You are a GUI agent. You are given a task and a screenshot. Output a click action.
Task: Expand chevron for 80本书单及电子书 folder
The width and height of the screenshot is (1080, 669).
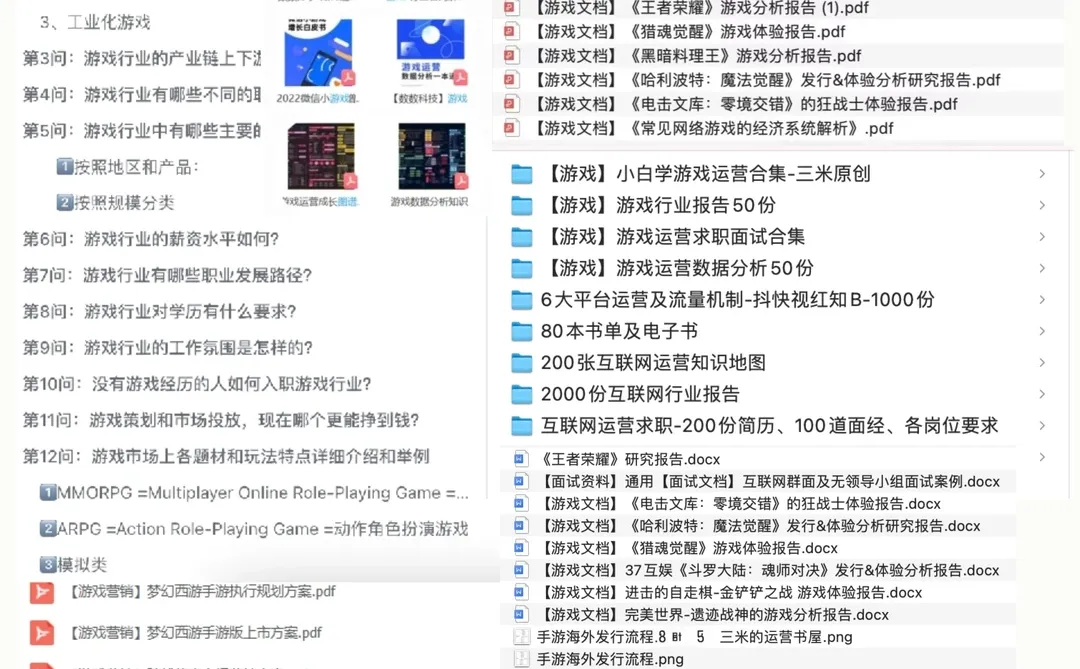click(1042, 331)
